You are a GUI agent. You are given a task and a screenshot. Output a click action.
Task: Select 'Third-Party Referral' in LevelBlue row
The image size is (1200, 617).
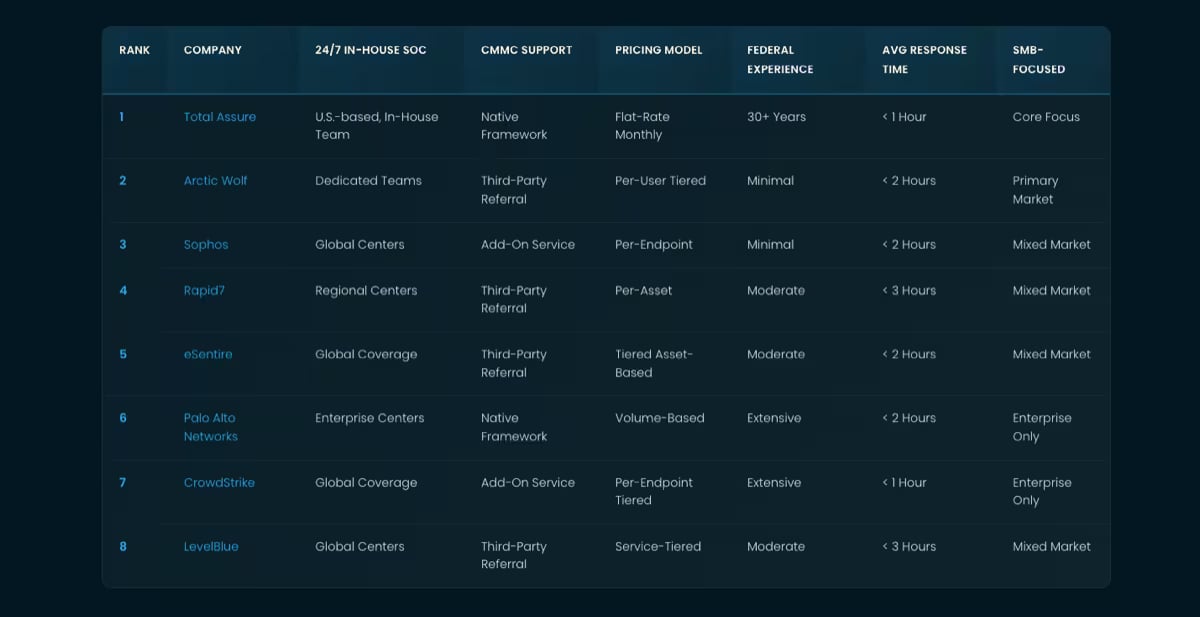(x=514, y=556)
